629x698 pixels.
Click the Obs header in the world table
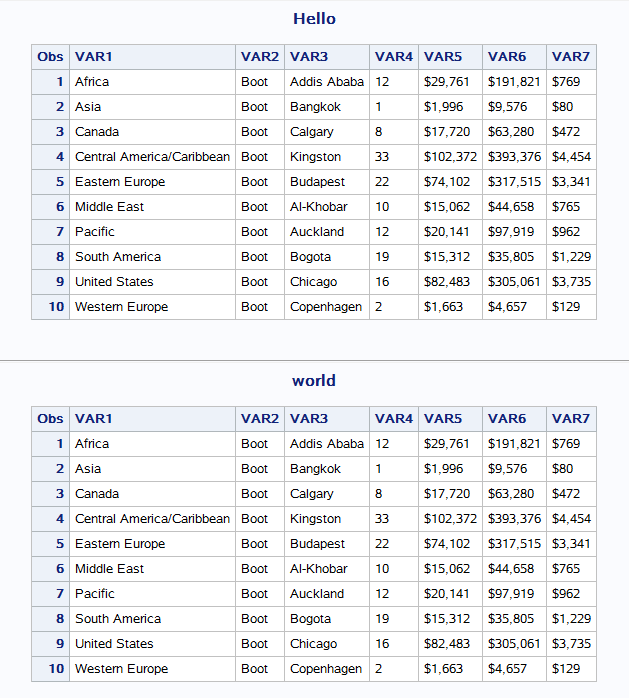pyautogui.click(x=50, y=419)
